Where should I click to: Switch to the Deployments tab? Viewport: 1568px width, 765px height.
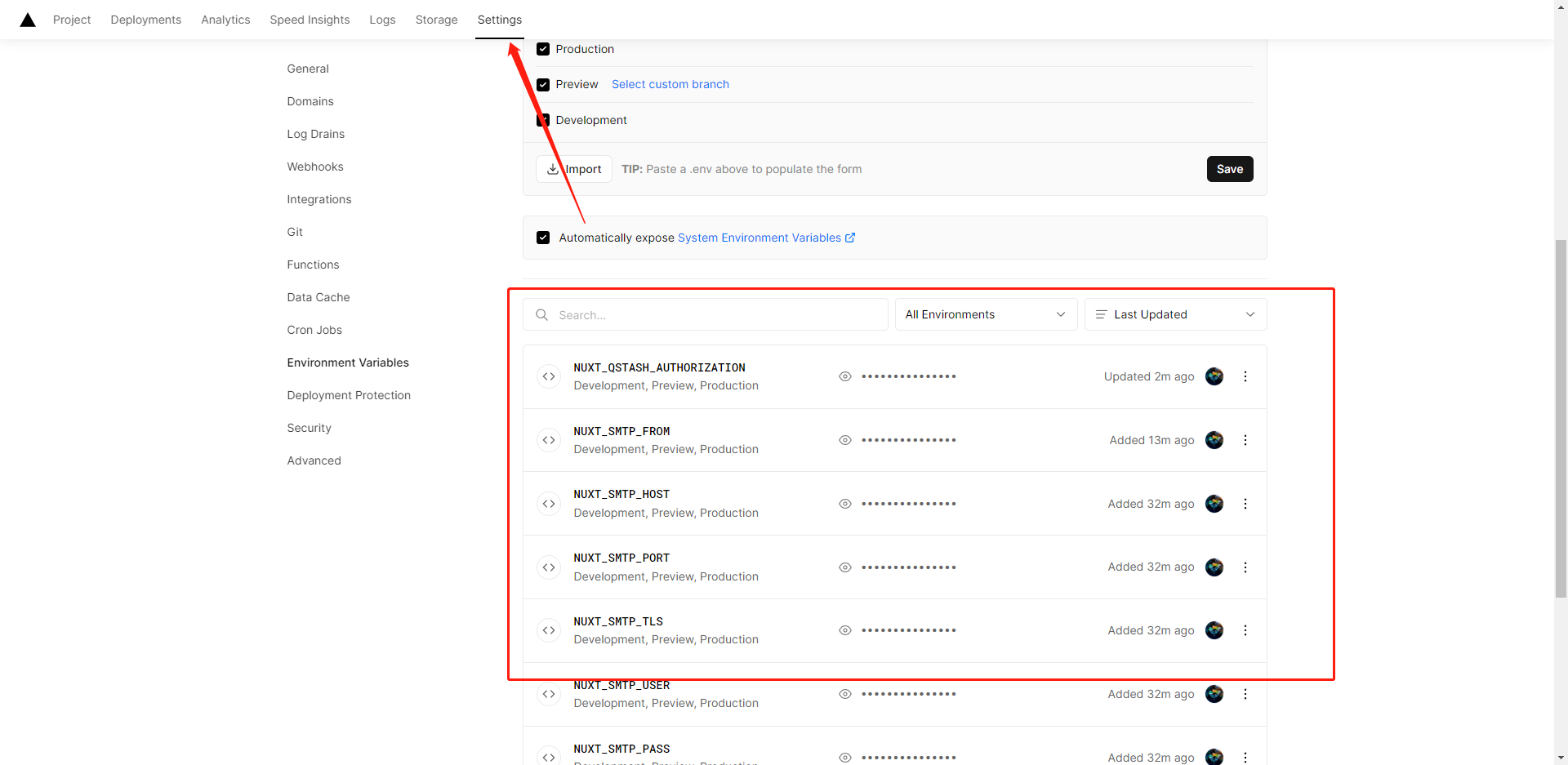tap(146, 20)
